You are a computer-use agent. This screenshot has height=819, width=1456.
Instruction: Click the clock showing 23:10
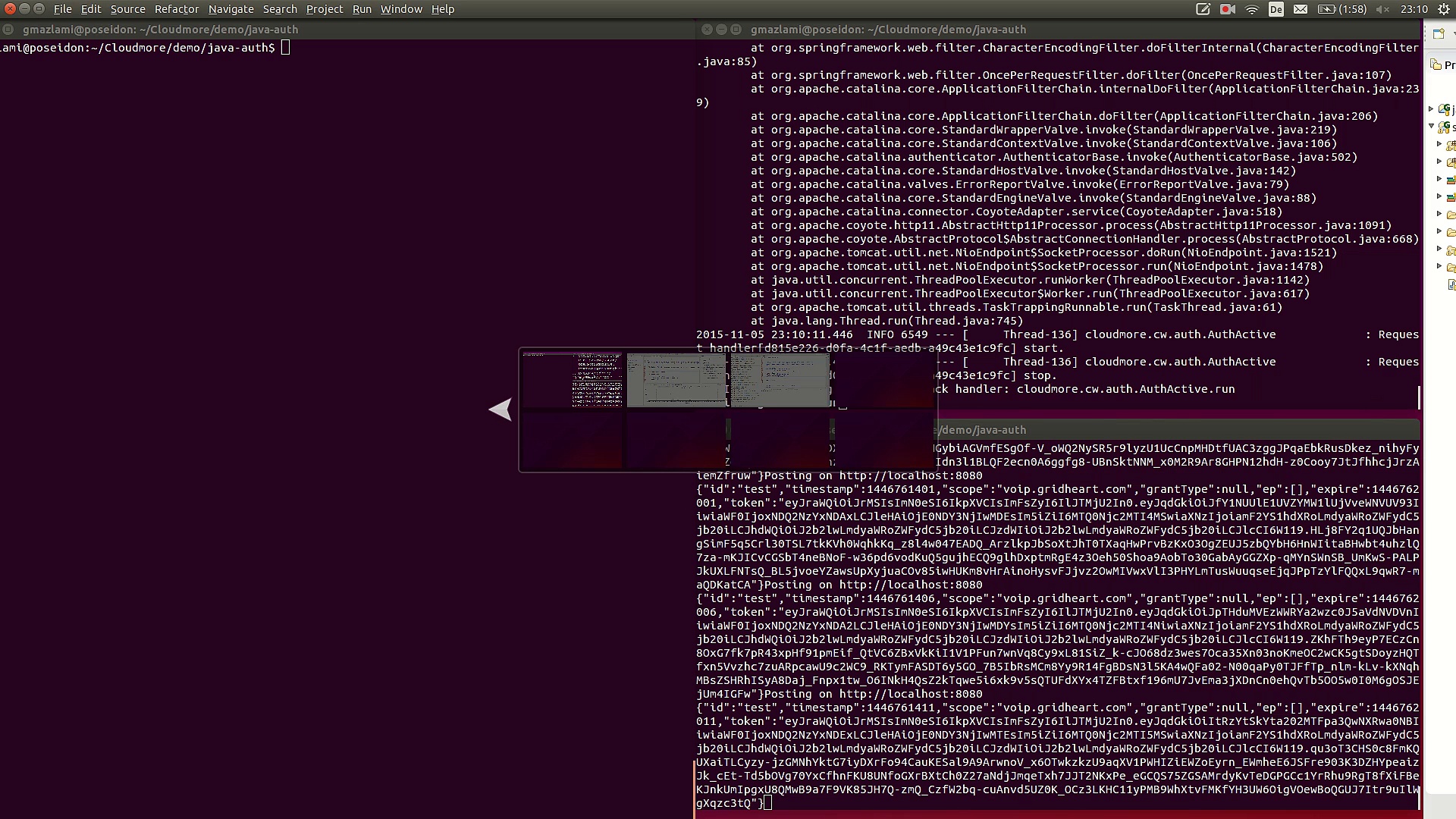[1414, 9]
